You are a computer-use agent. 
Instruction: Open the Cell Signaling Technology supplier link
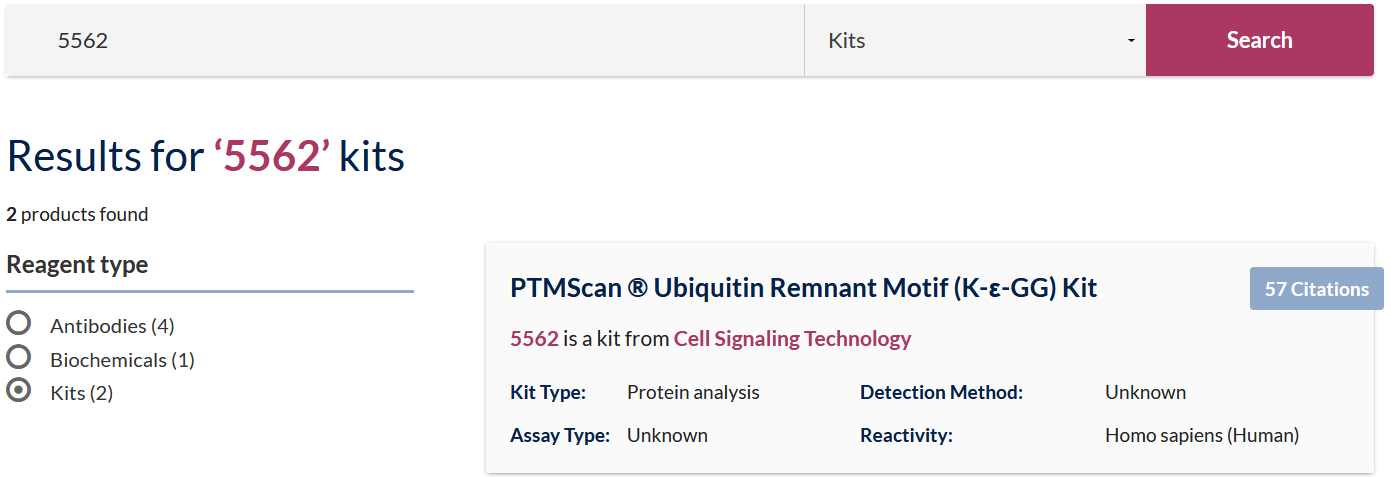coord(792,339)
